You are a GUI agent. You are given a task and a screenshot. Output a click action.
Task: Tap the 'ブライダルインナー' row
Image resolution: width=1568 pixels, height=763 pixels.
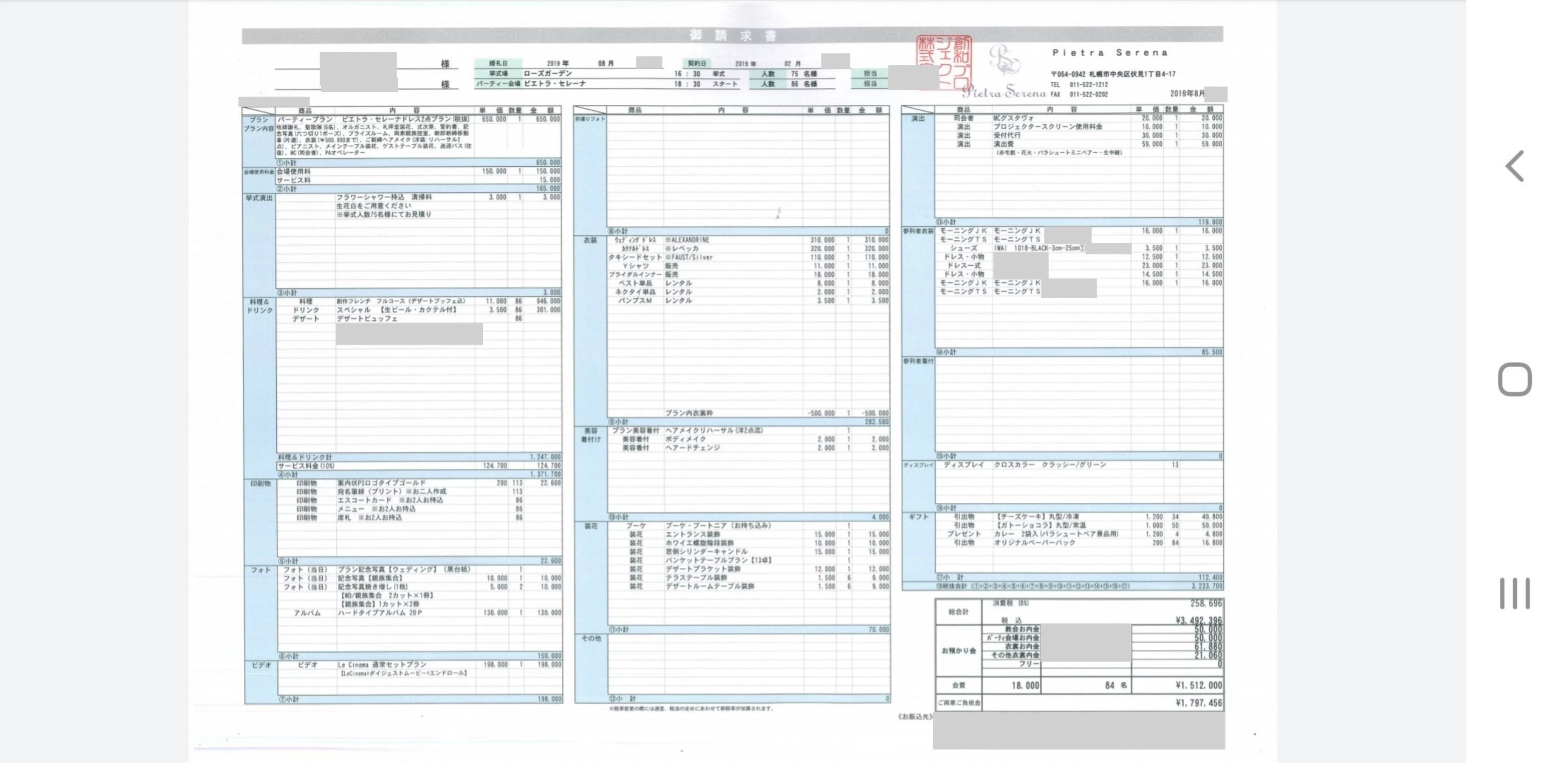(x=748, y=275)
